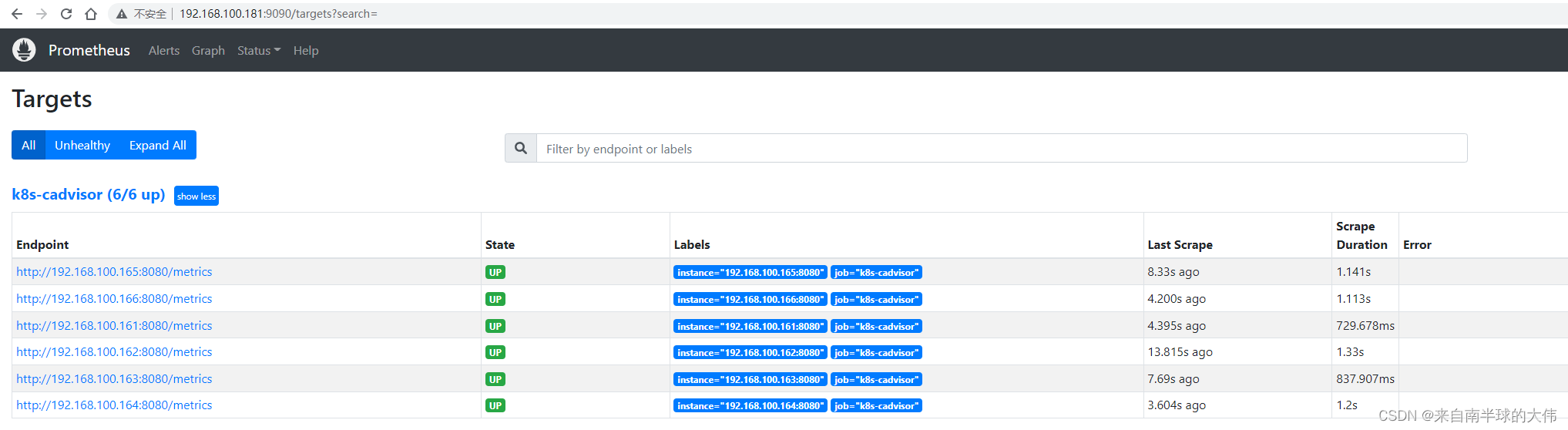Open endpoint 192.168.100.162:8080/metrics
The width and height of the screenshot is (1568, 430).
(x=114, y=351)
